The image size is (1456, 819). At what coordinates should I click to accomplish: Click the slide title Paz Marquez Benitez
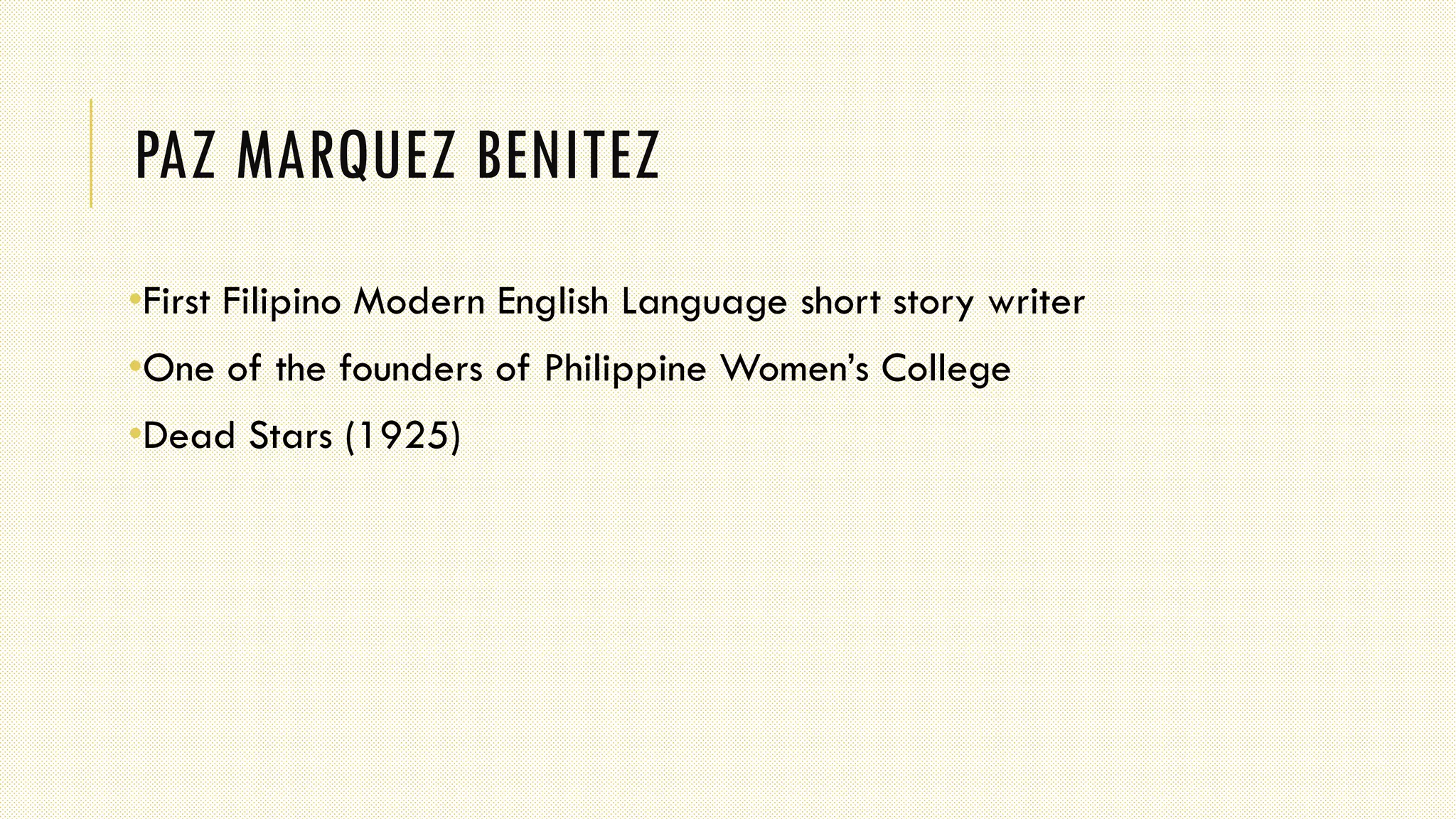[x=397, y=155]
